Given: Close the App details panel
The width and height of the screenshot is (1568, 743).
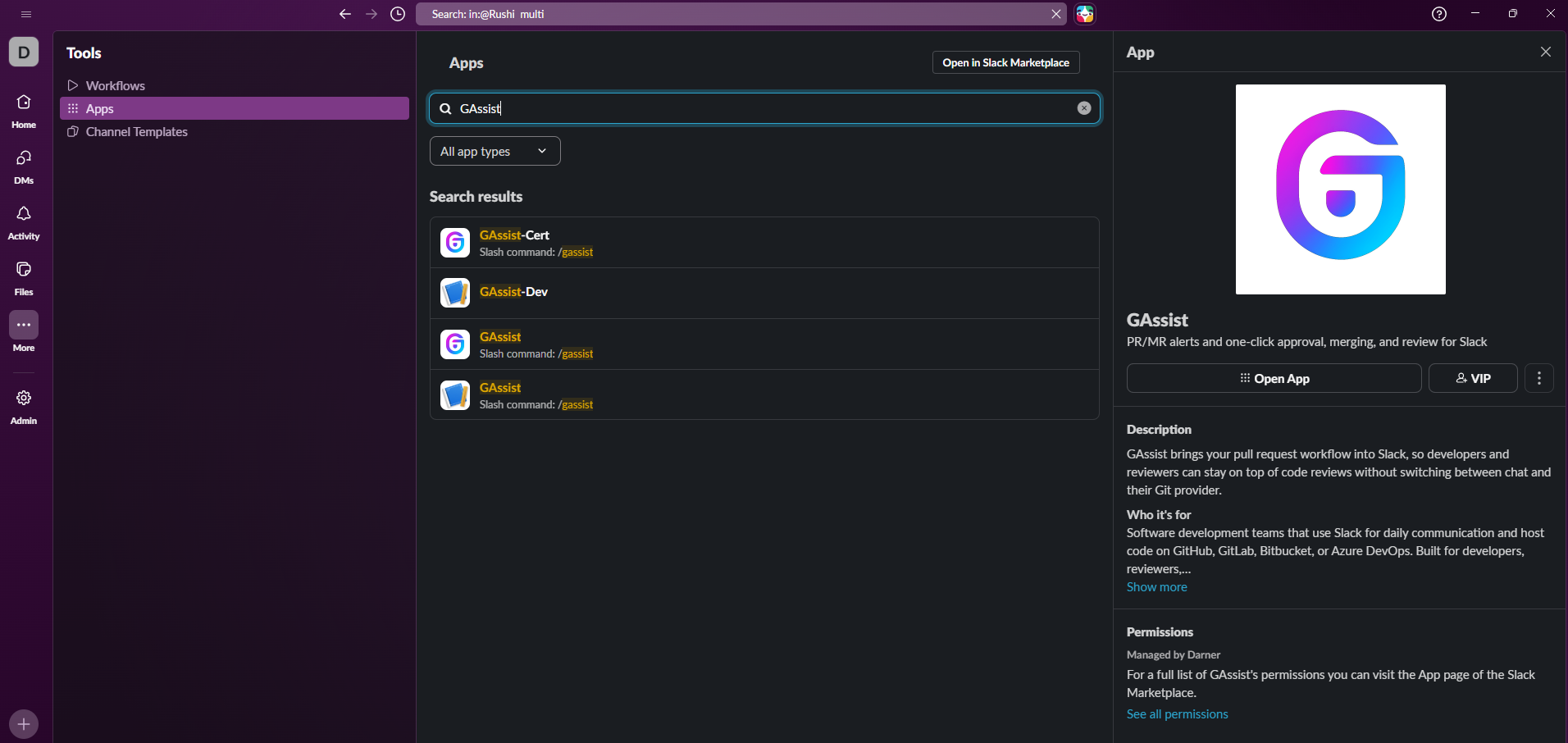Looking at the screenshot, I should [1546, 52].
